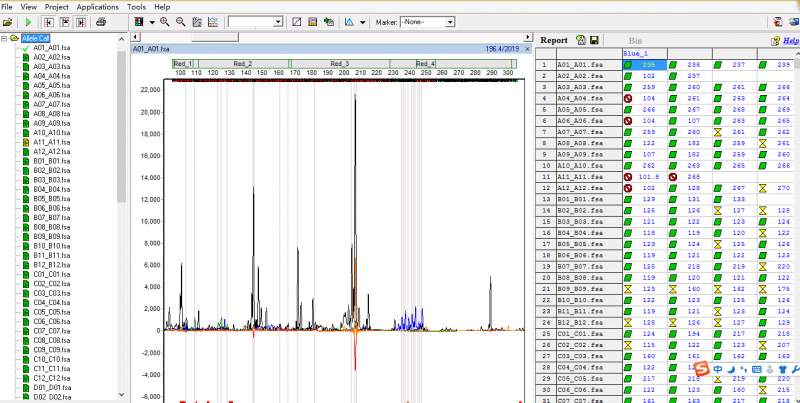This screenshot has width=800, height=403.
Task: Click the report settings icon beside Report
Action: (x=580, y=40)
